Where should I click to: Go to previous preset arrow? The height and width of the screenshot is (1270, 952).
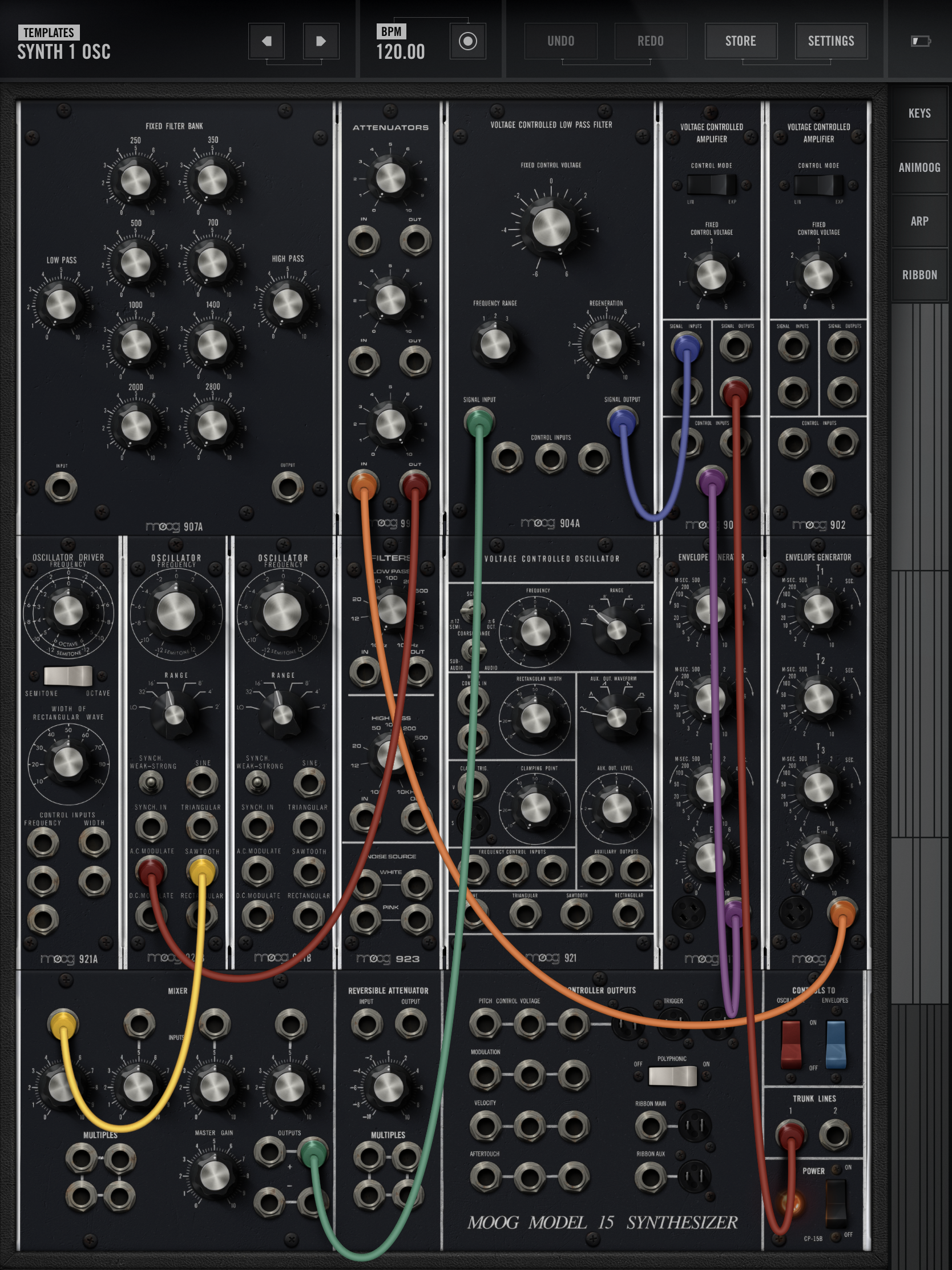267,41
